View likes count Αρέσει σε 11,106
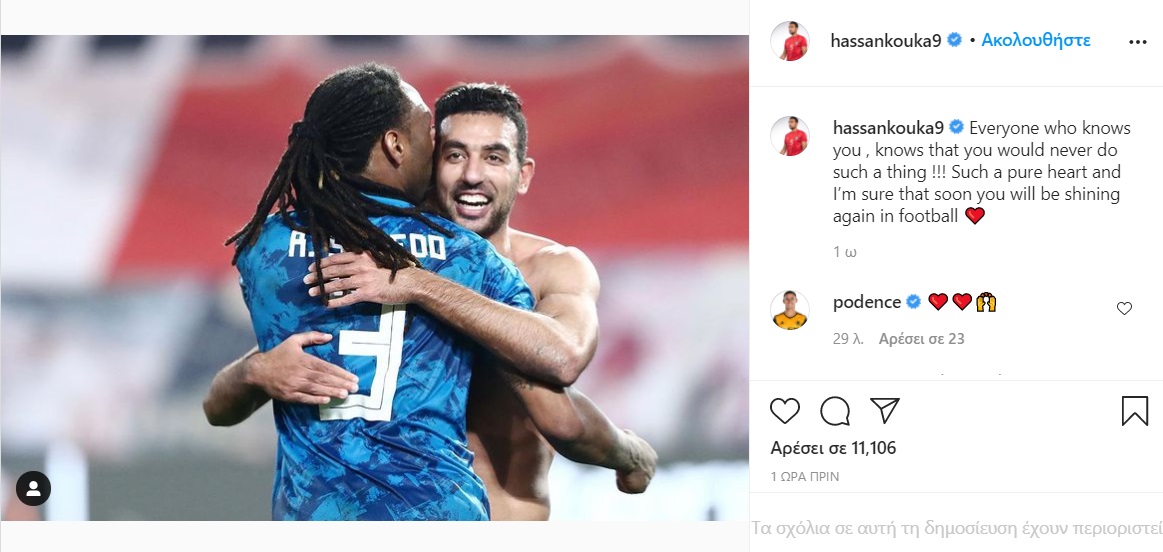Viewport: 1163px width, 552px height. pyautogui.click(x=833, y=448)
